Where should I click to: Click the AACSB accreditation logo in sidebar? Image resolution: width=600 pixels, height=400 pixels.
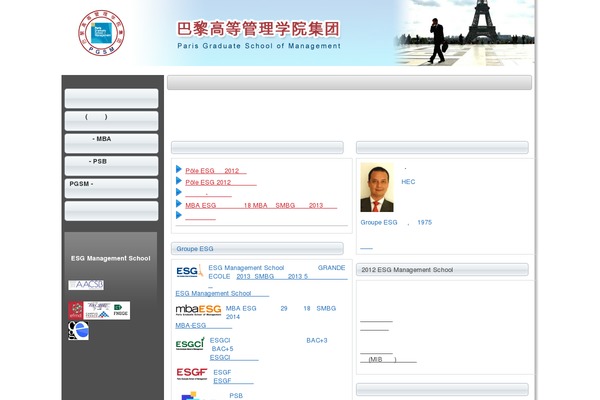(x=86, y=285)
